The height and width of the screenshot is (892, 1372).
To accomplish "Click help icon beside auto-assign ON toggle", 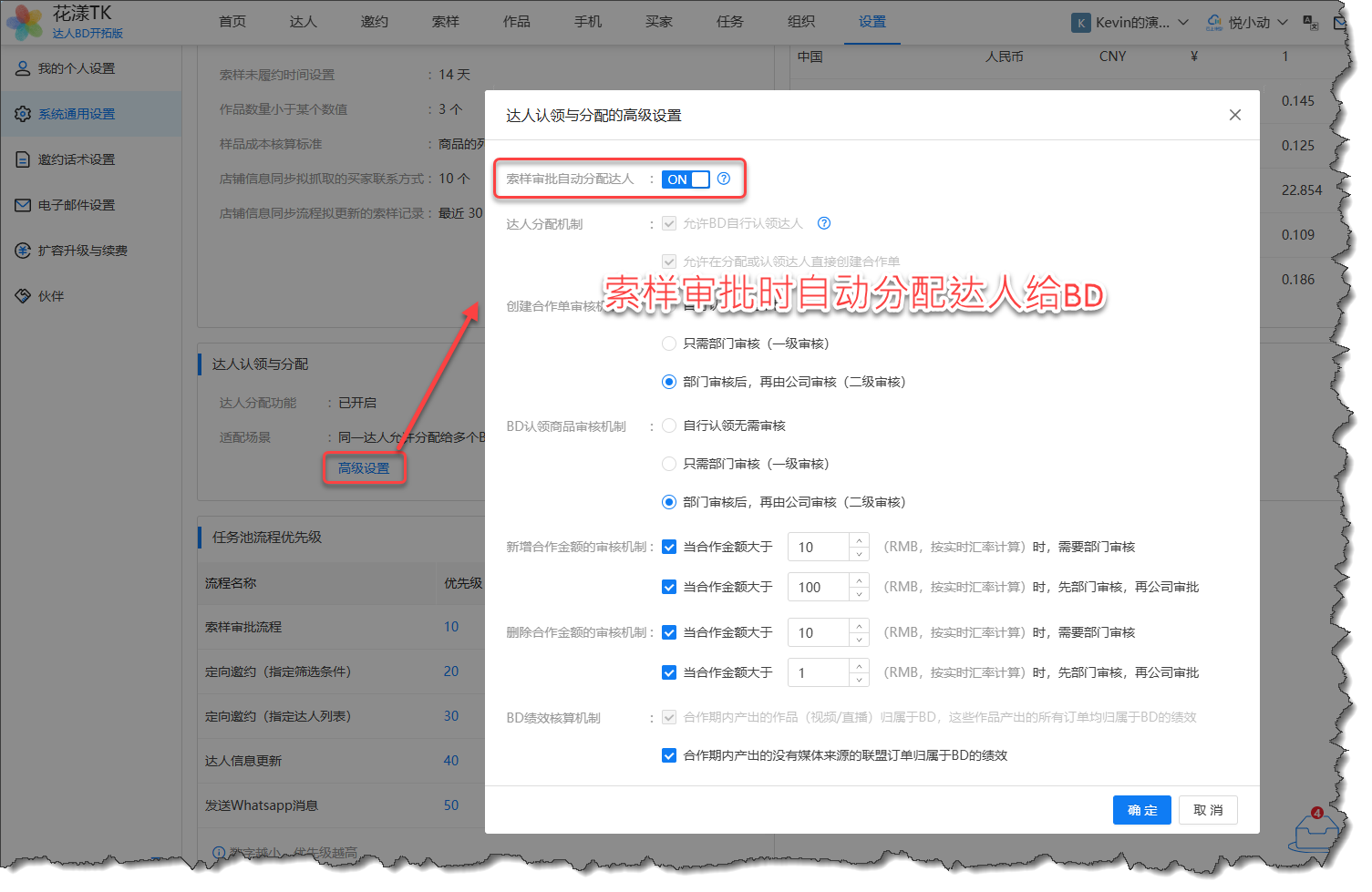I will pos(724,179).
